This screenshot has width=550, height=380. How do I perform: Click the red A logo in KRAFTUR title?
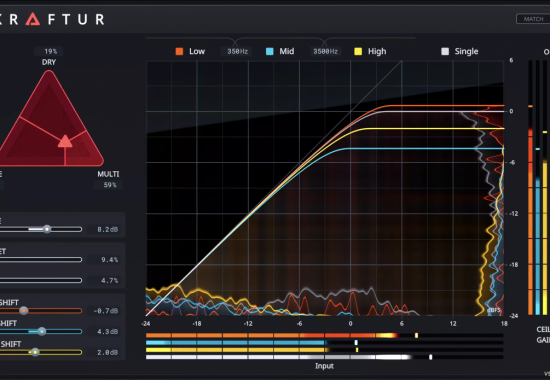pyautogui.click(x=33, y=19)
